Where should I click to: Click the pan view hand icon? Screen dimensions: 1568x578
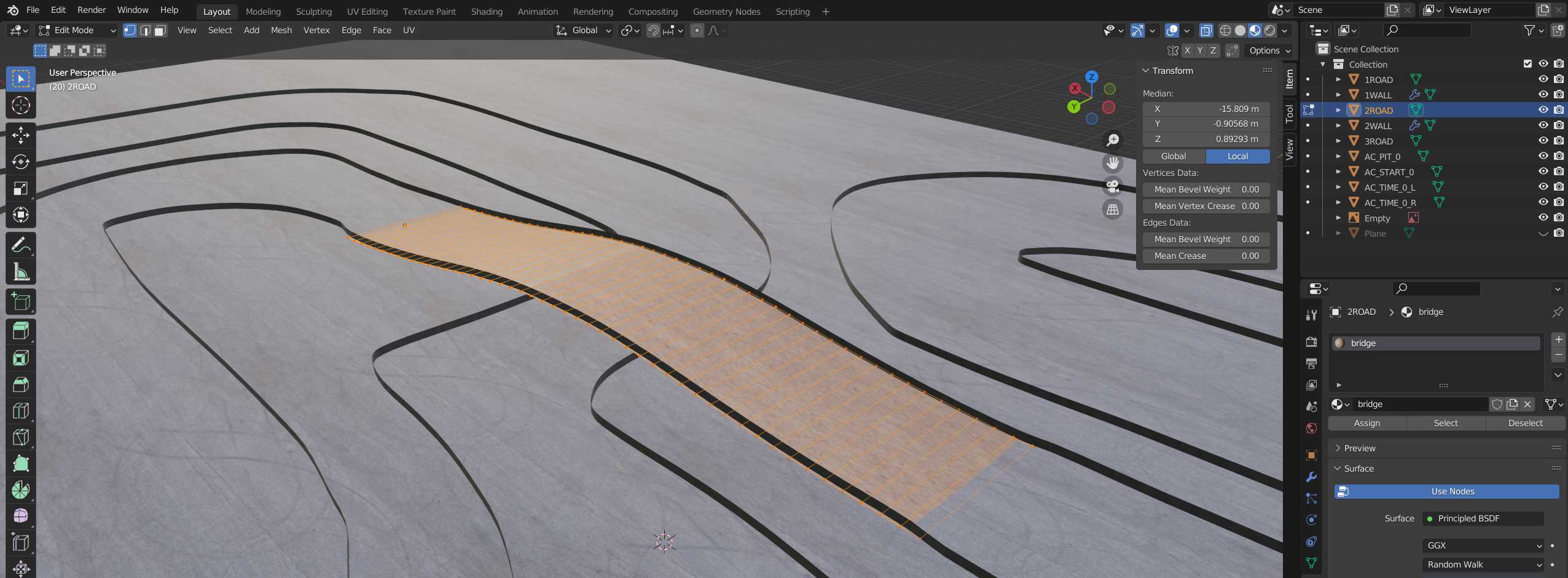[x=1113, y=163]
